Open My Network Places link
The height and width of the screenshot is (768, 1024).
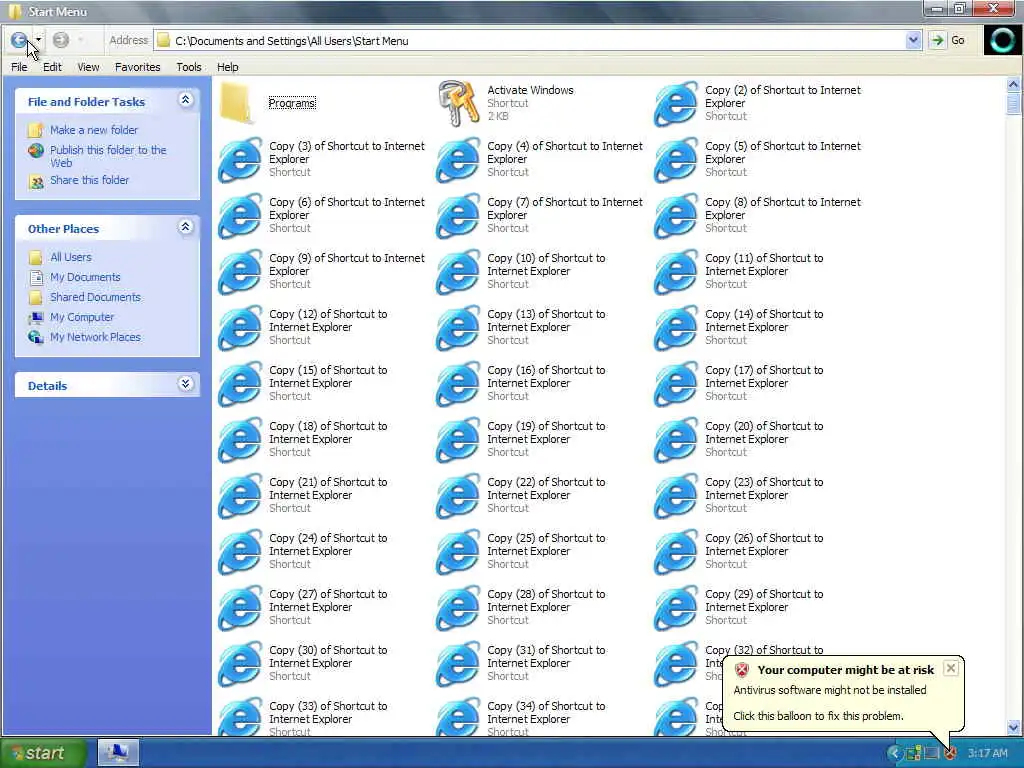point(95,337)
